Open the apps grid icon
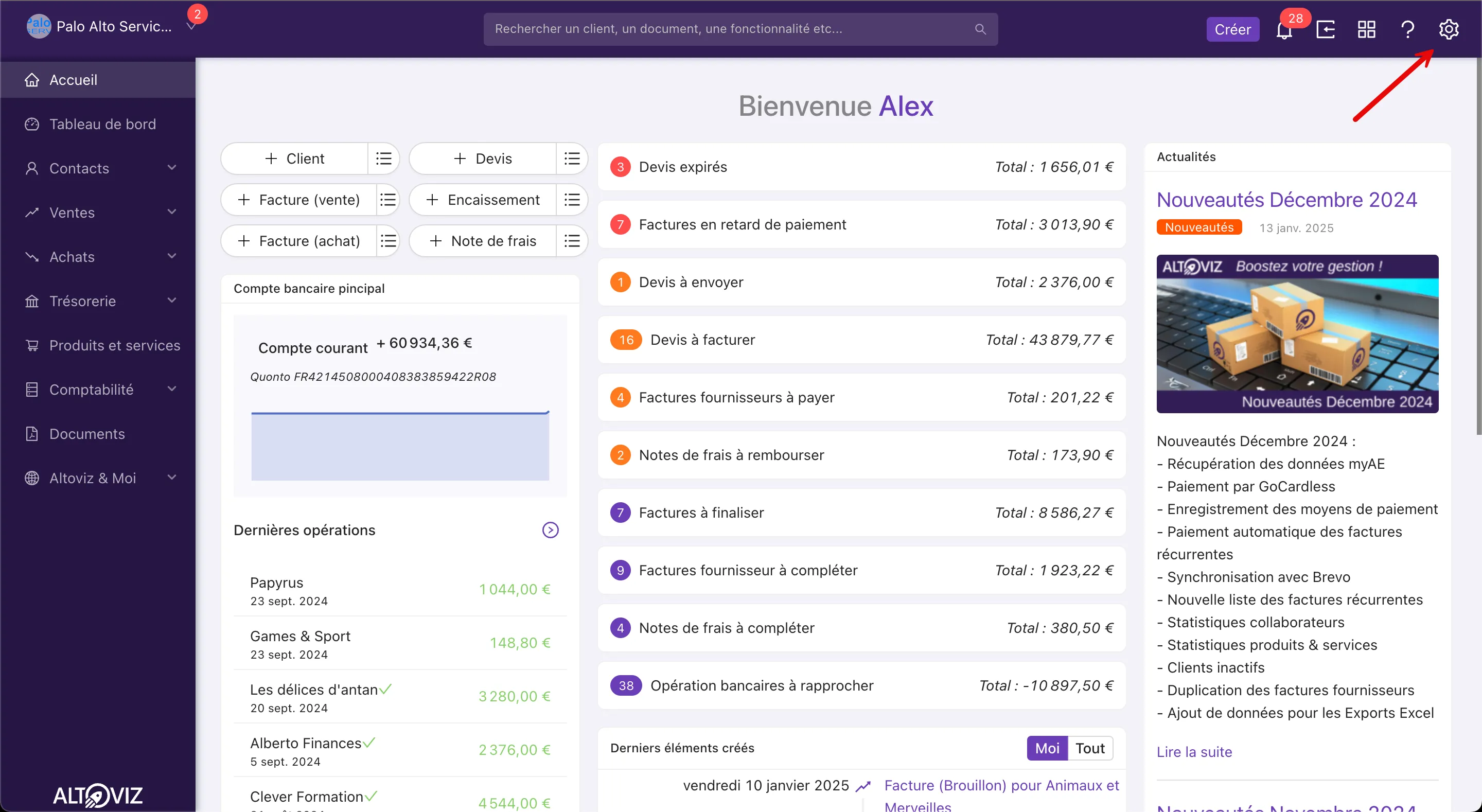Screen dimensions: 1482x812 (x=1366, y=29)
